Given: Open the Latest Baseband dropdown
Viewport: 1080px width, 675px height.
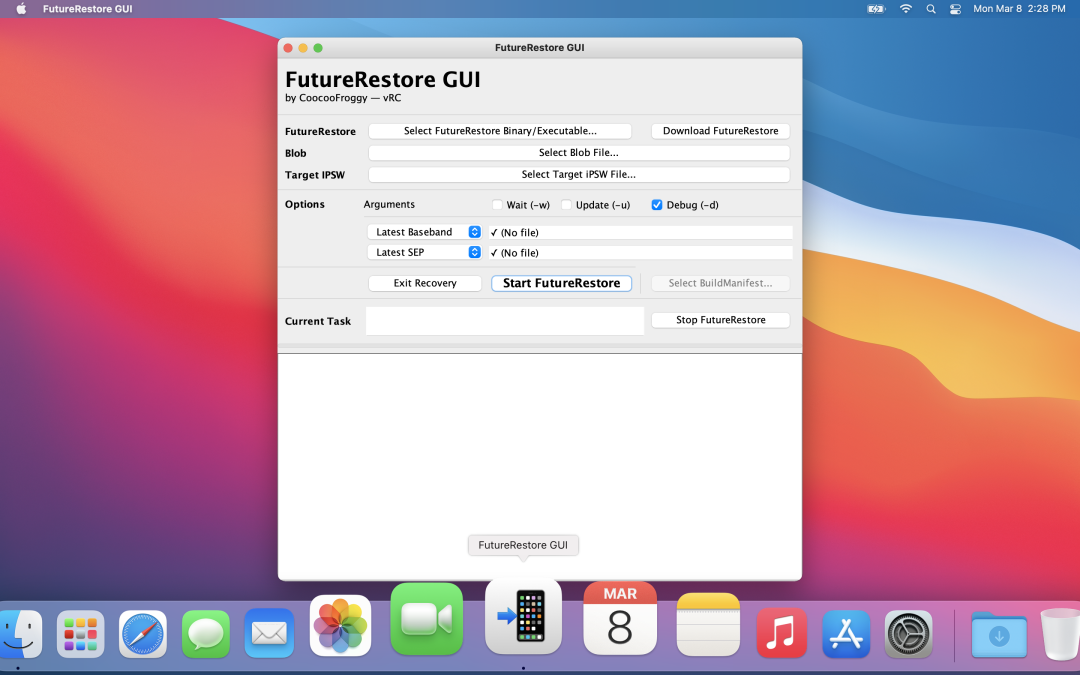Looking at the screenshot, I should tap(424, 232).
